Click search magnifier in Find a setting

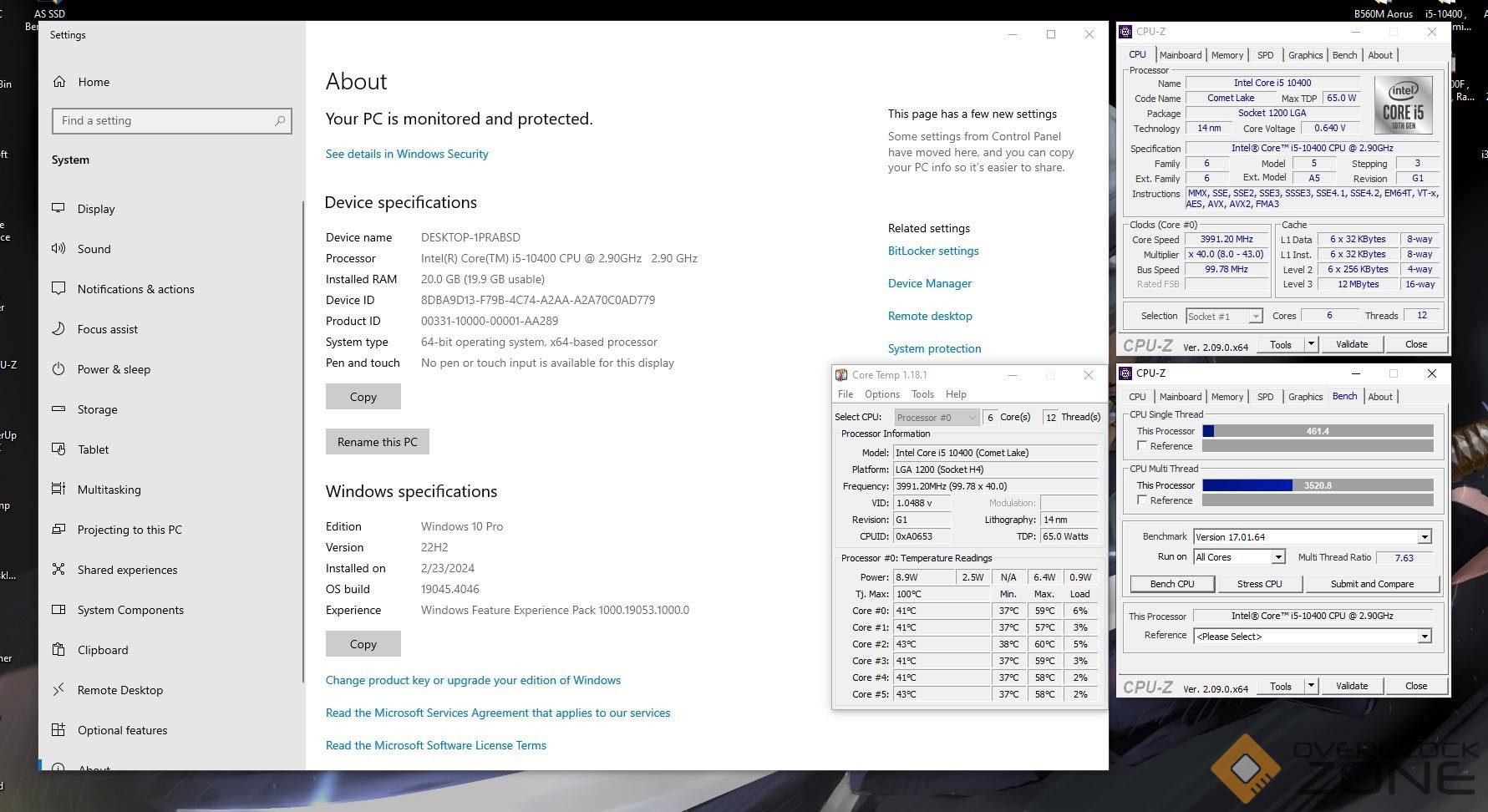[x=280, y=121]
